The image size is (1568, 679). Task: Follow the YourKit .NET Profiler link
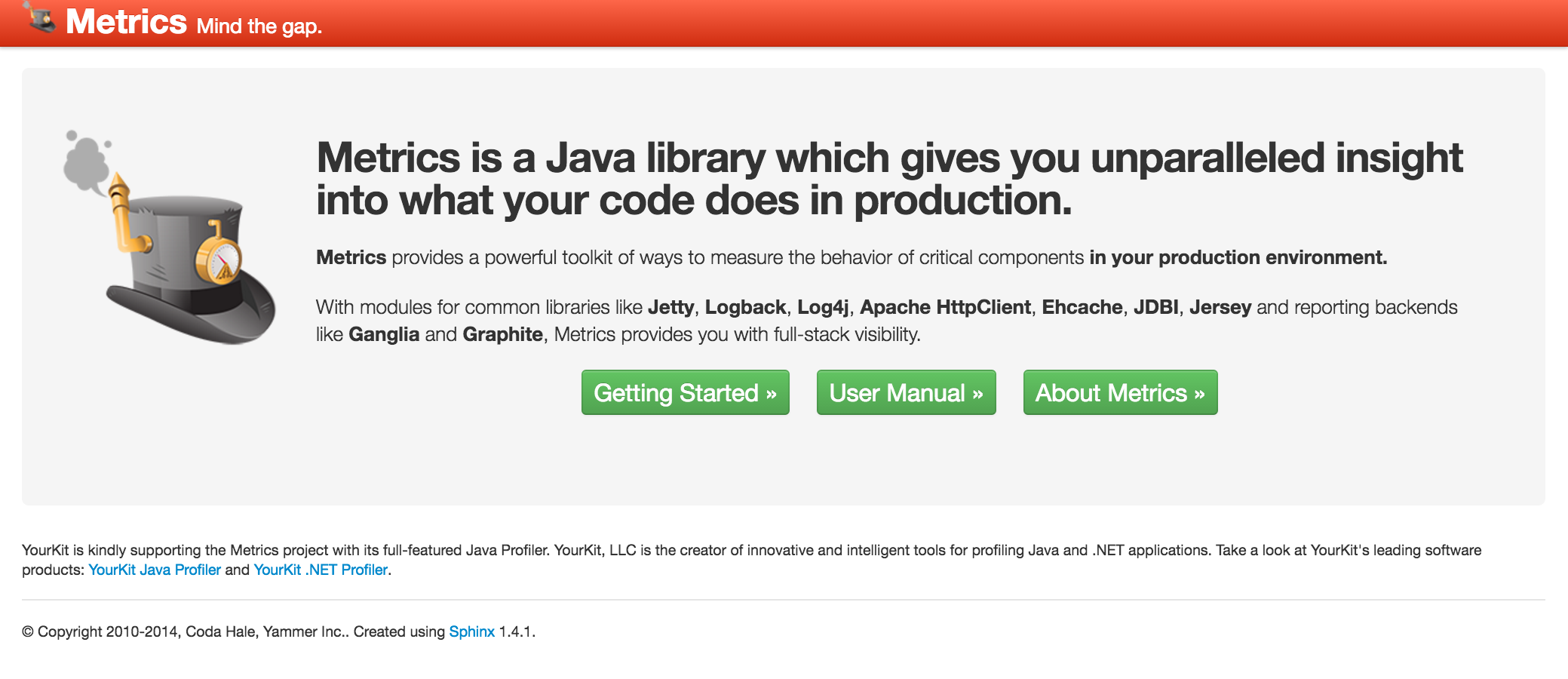click(321, 570)
